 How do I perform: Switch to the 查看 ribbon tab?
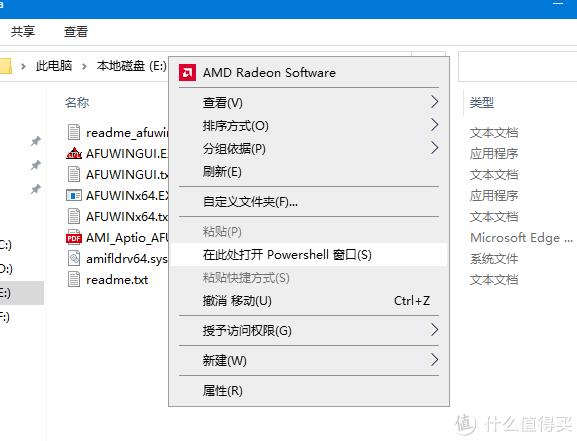pyautogui.click(x=76, y=32)
